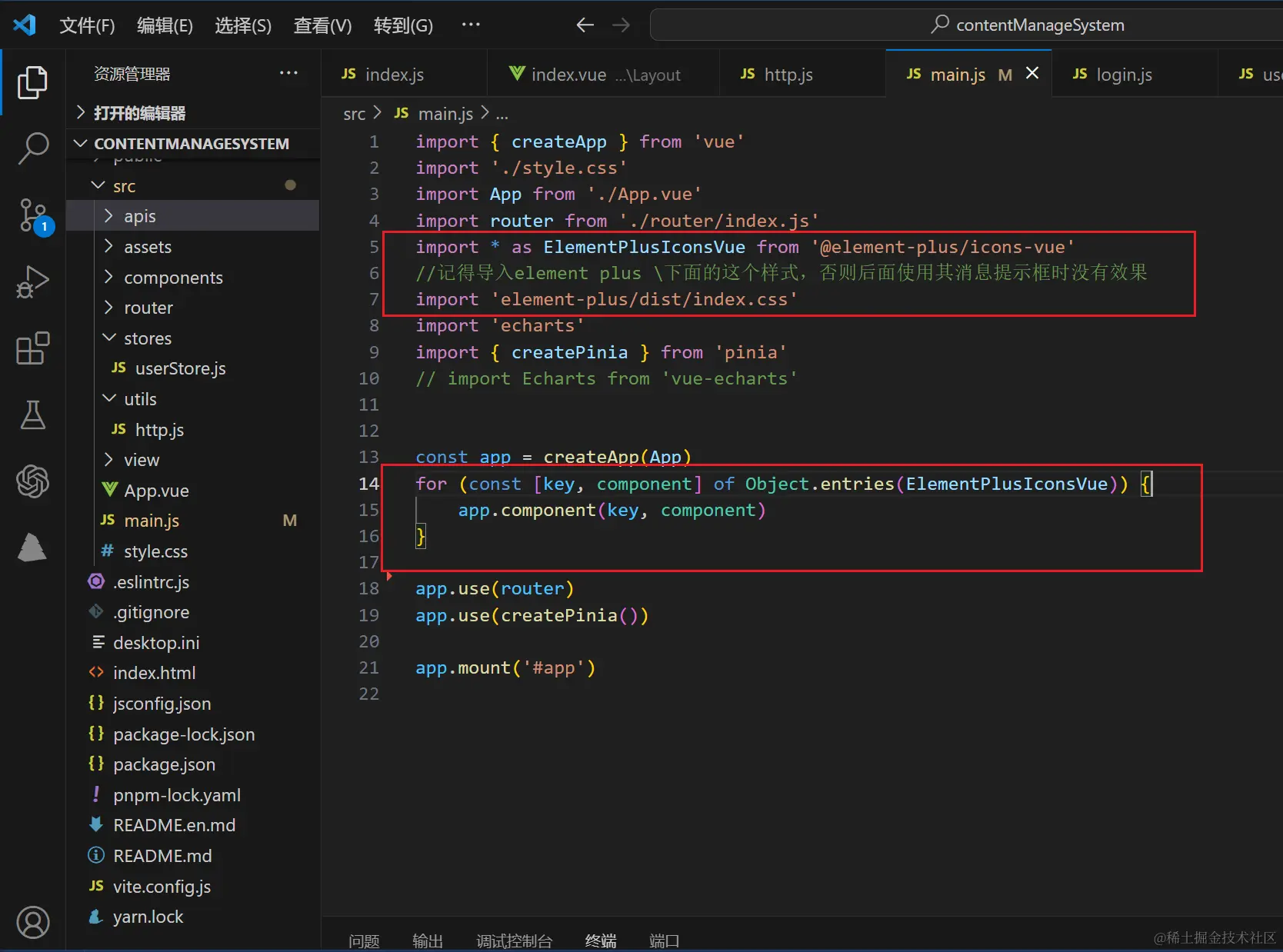Close the main.js editor tab
Viewport: 1283px width, 952px height.
(x=1032, y=73)
